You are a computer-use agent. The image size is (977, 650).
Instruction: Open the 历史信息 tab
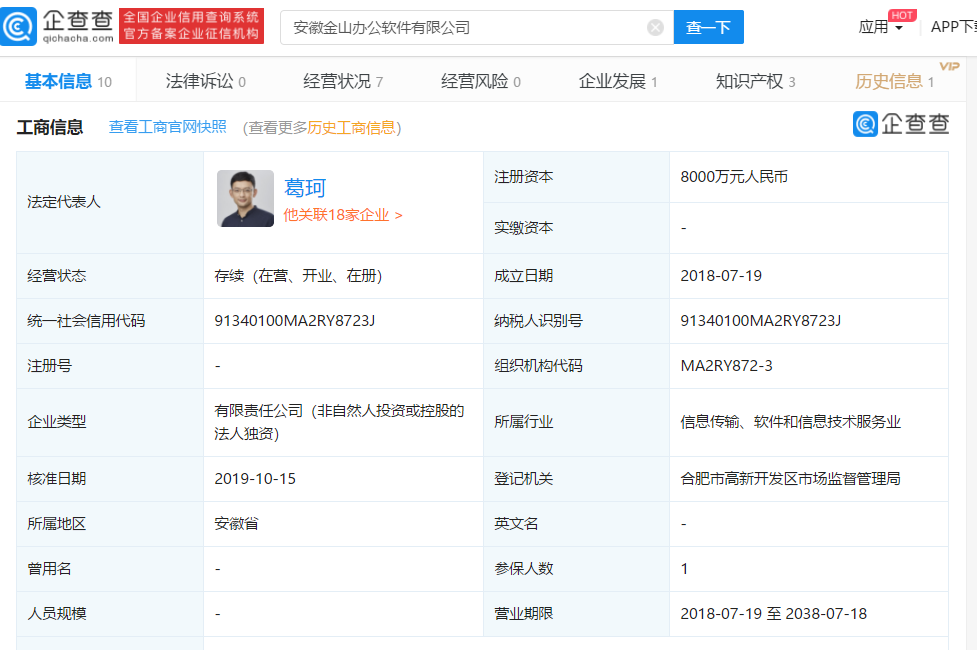click(x=888, y=82)
